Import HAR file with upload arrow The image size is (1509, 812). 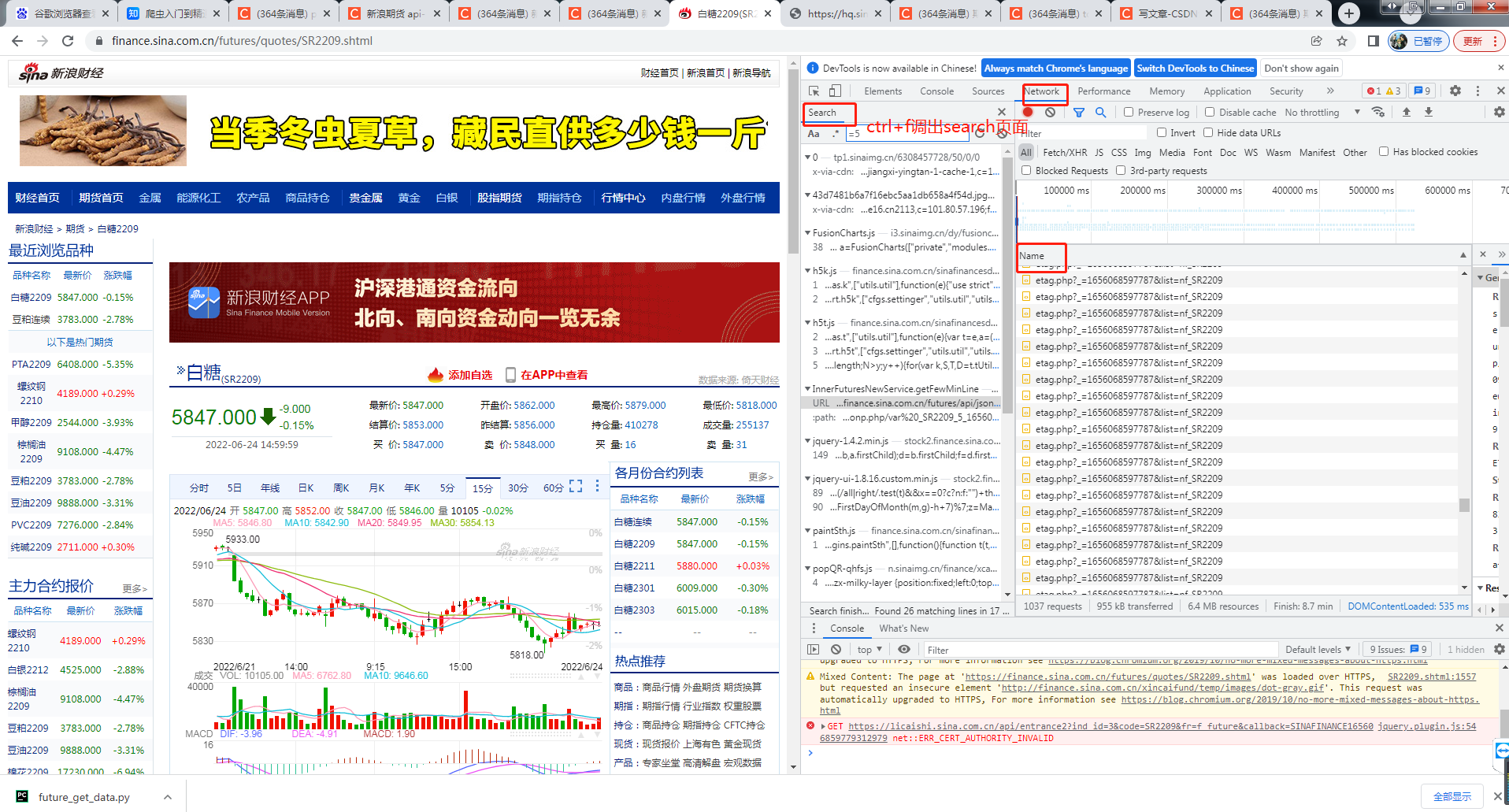(x=1407, y=112)
